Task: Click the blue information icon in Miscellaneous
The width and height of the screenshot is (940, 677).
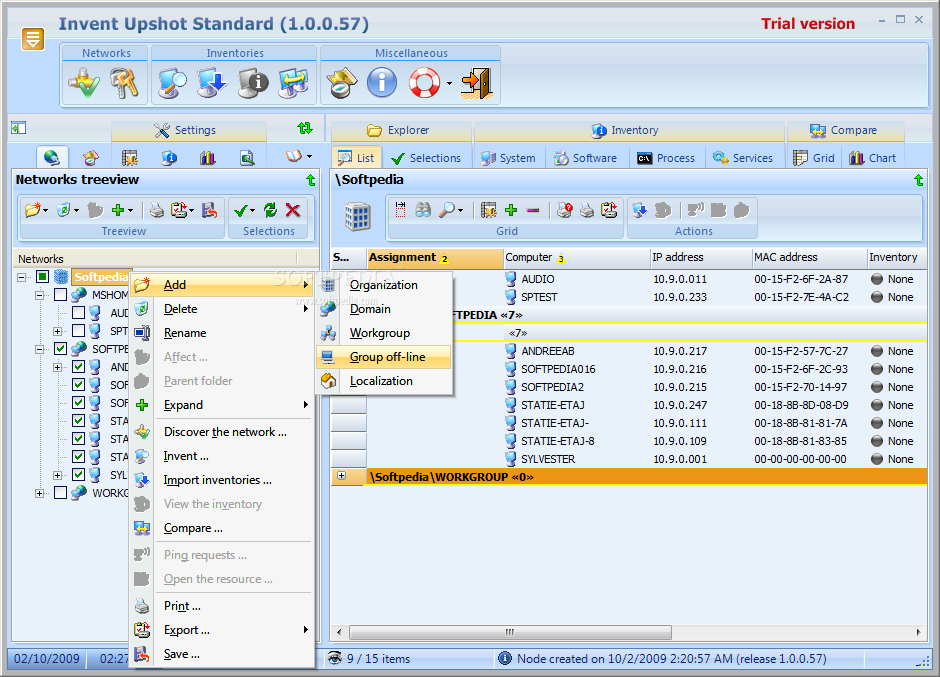Action: coord(382,83)
